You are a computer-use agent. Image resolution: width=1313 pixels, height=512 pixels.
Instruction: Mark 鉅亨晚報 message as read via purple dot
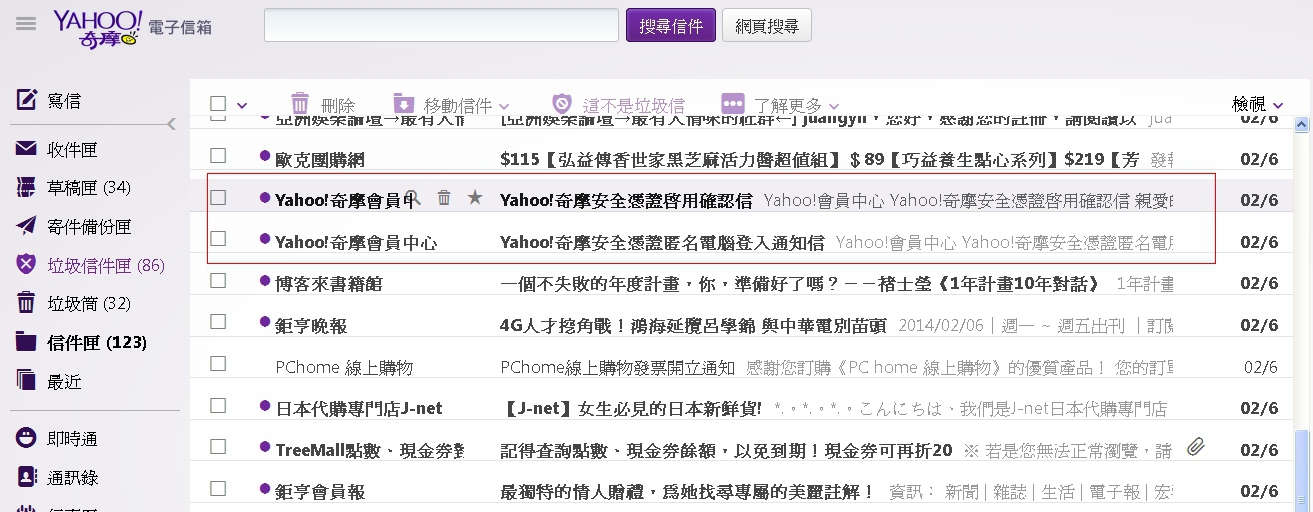[265, 322]
